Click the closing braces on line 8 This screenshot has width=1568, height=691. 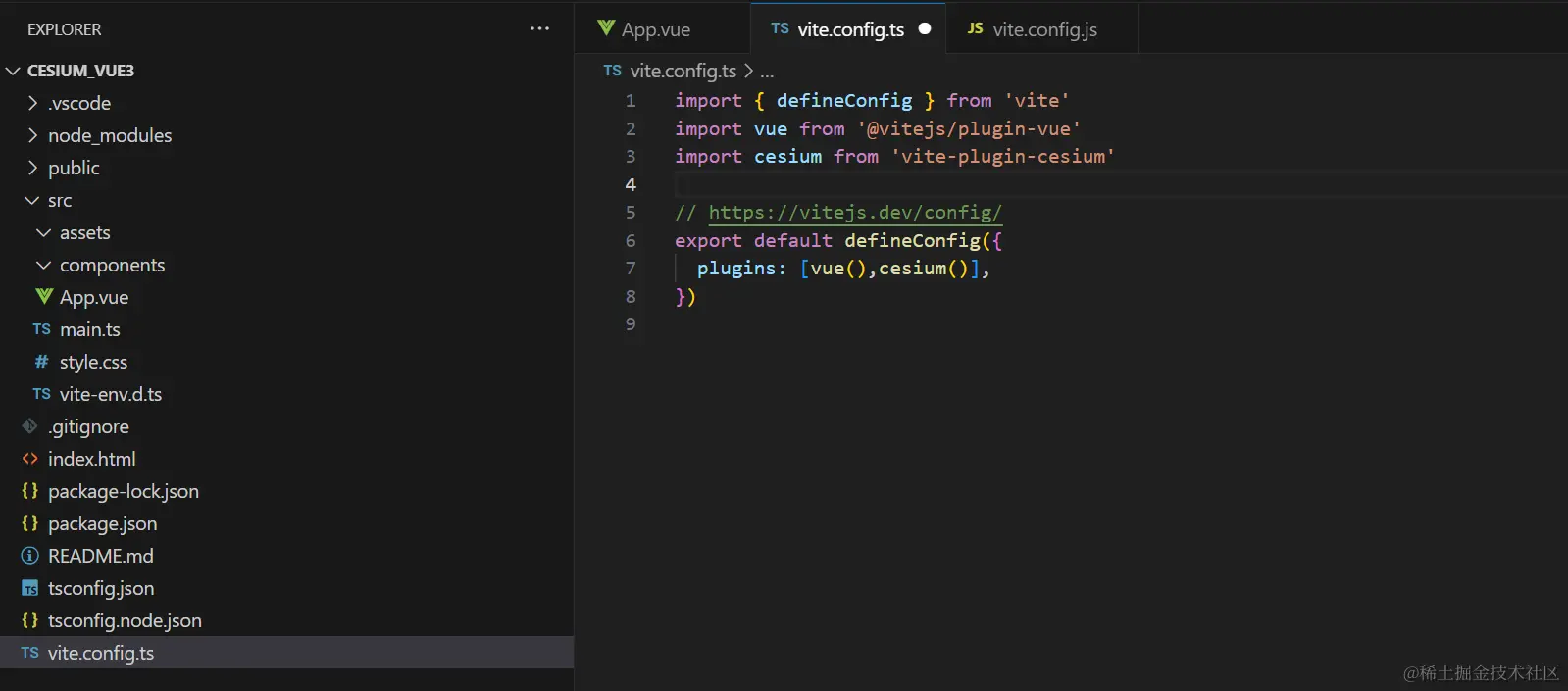click(685, 297)
